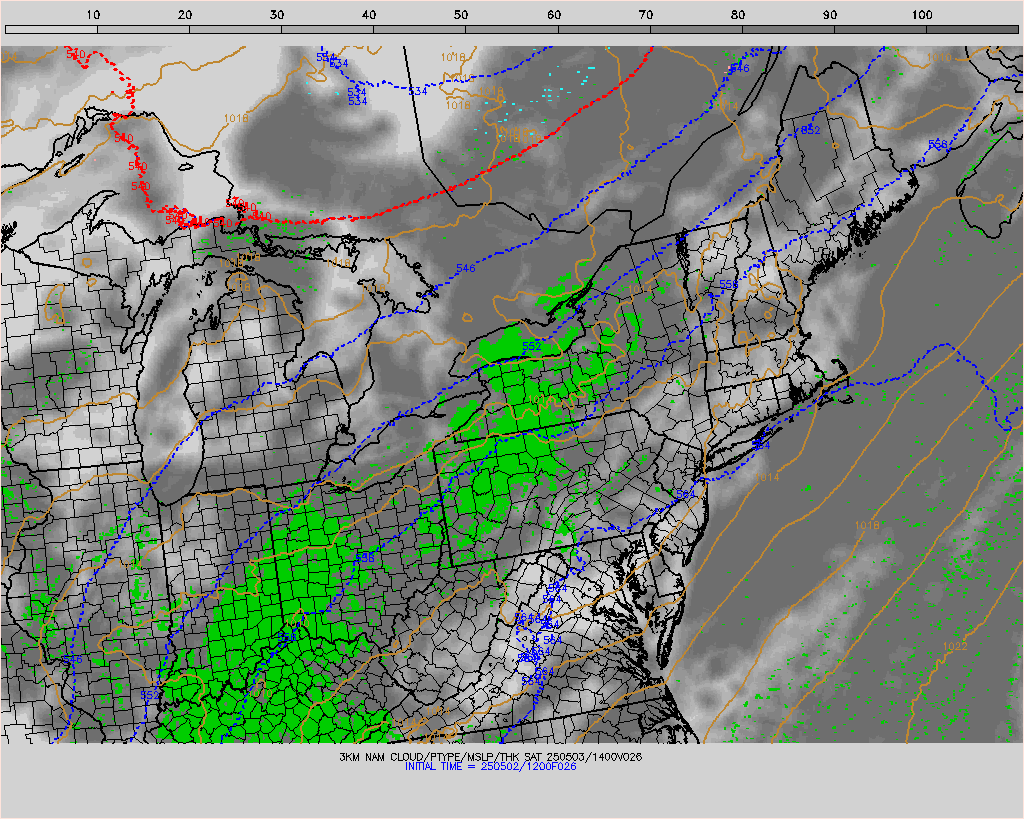Click the legend segment between 10 and 20

pyautogui.click(x=144, y=29)
